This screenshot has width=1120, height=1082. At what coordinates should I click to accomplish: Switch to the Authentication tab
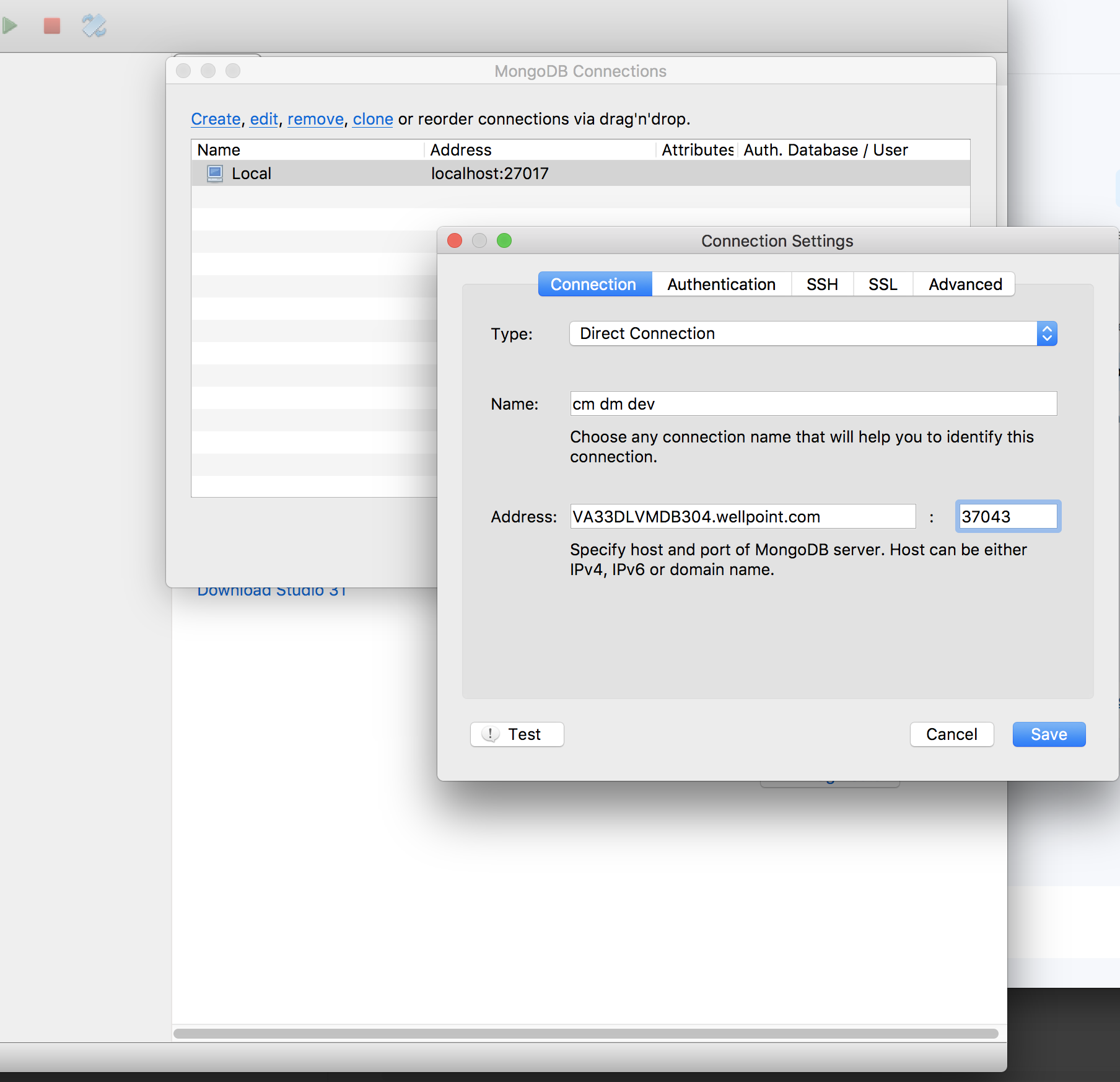point(721,284)
